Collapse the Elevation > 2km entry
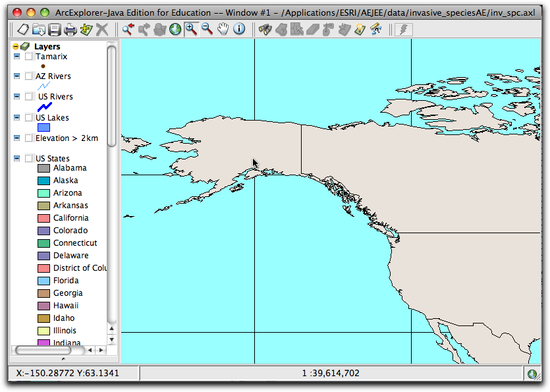The height and width of the screenshot is (392, 550). click(x=17, y=138)
